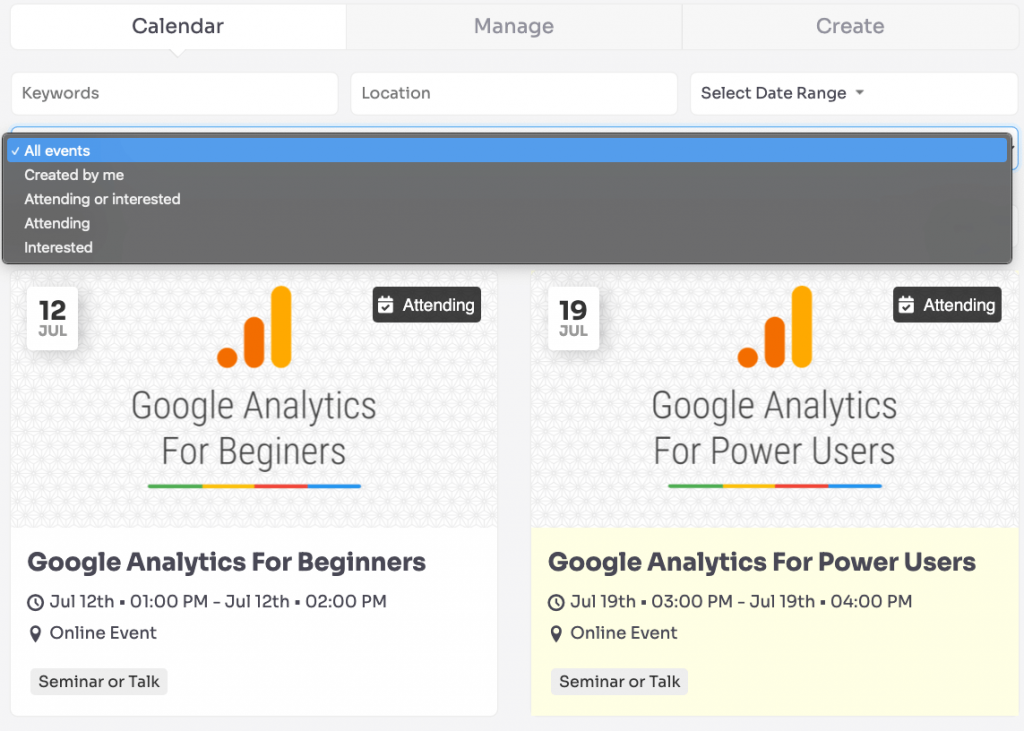Choose the Interested filter option
This screenshot has width=1024, height=731.
coord(507,248)
